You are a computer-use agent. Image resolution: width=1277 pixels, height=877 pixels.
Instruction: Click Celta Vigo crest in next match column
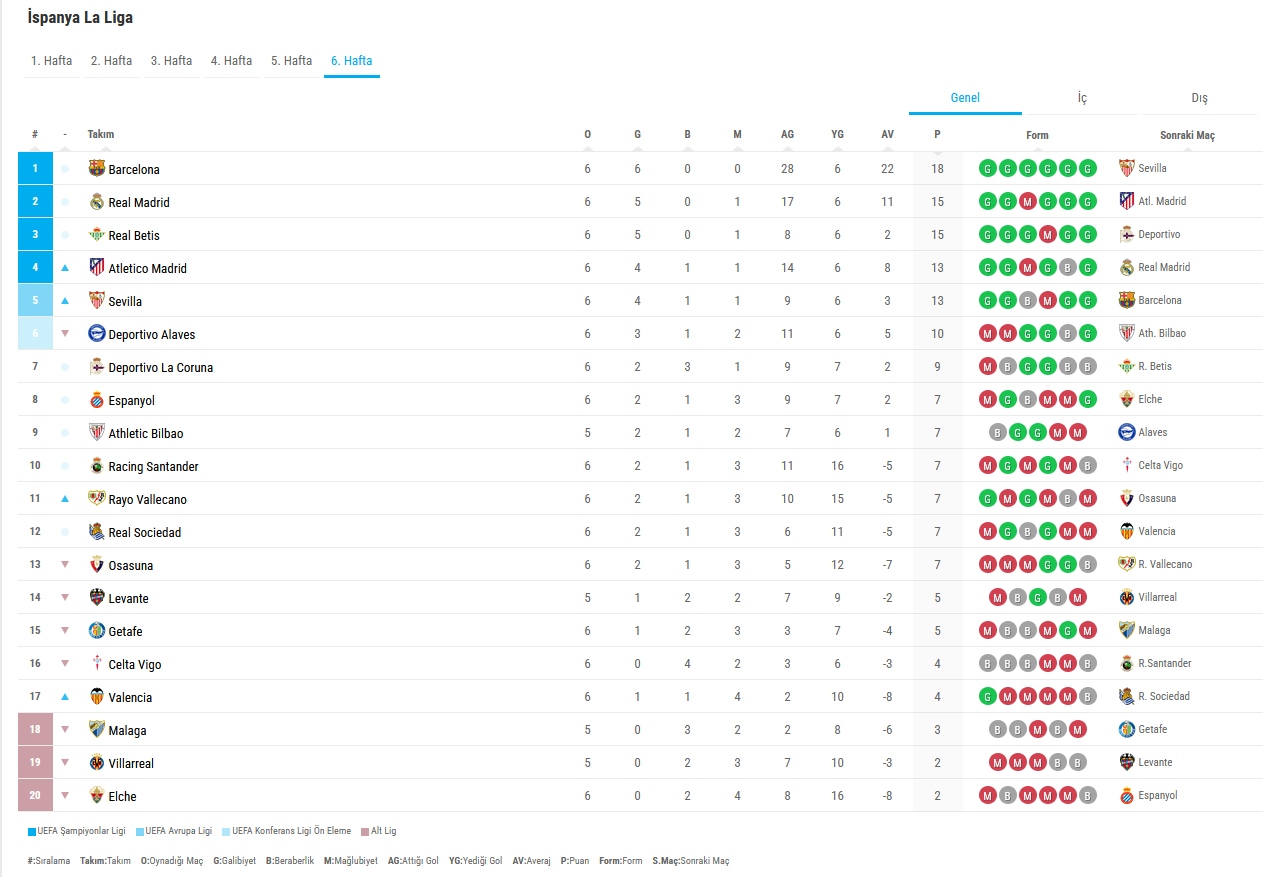(x=1127, y=465)
